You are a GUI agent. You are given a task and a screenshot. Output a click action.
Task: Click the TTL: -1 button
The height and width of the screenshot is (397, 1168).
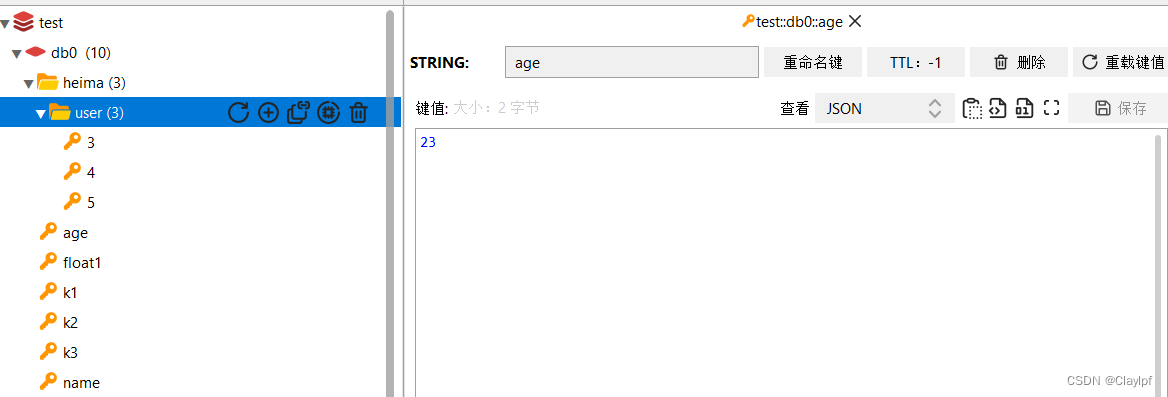(915, 62)
